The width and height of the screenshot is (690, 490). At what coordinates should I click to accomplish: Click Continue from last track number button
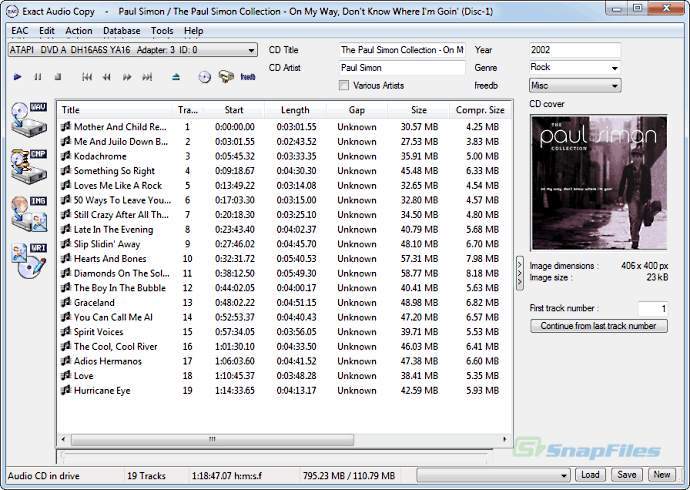point(598,326)
